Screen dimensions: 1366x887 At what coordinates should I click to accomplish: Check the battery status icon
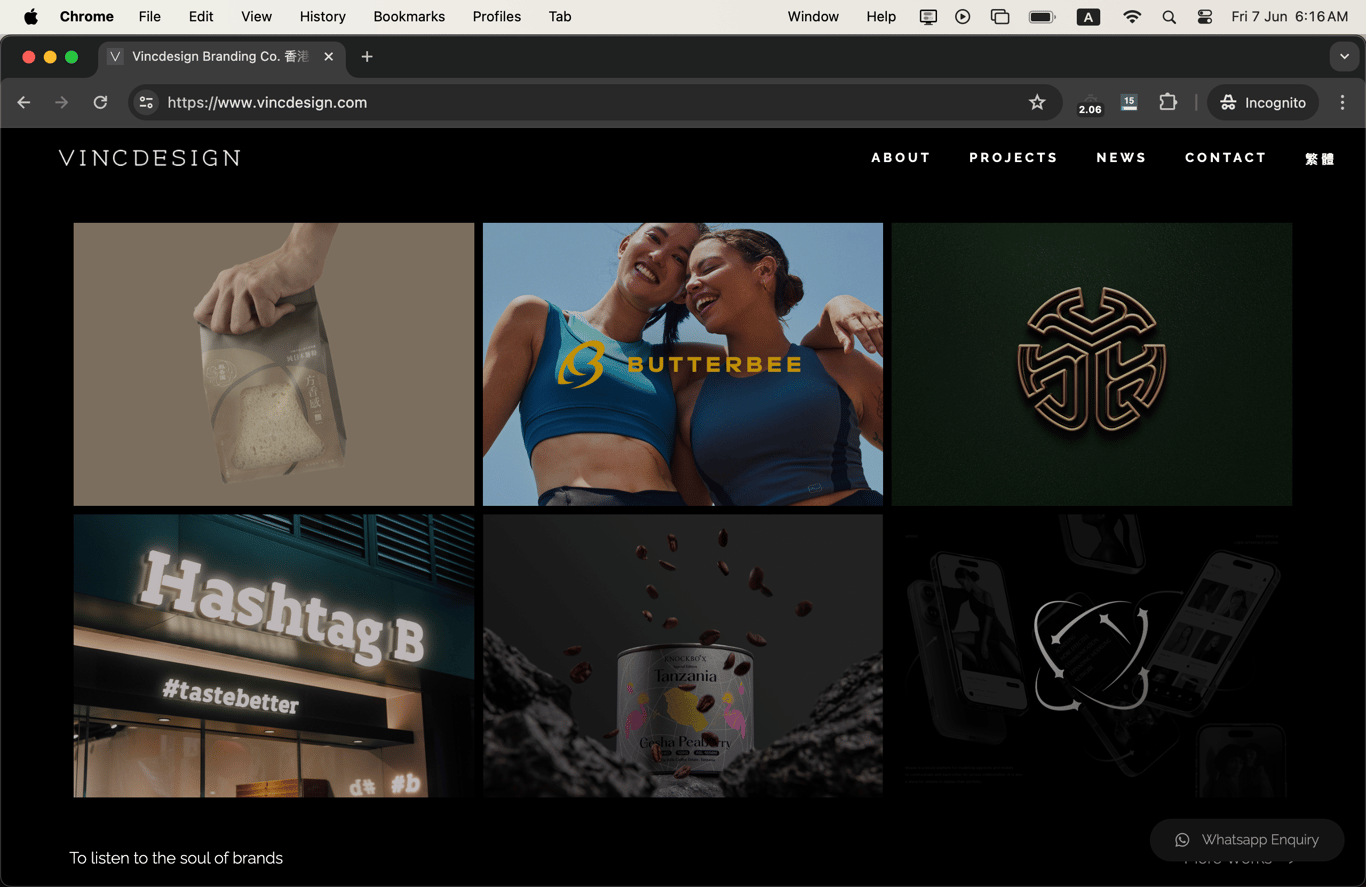coord(1042,16)
